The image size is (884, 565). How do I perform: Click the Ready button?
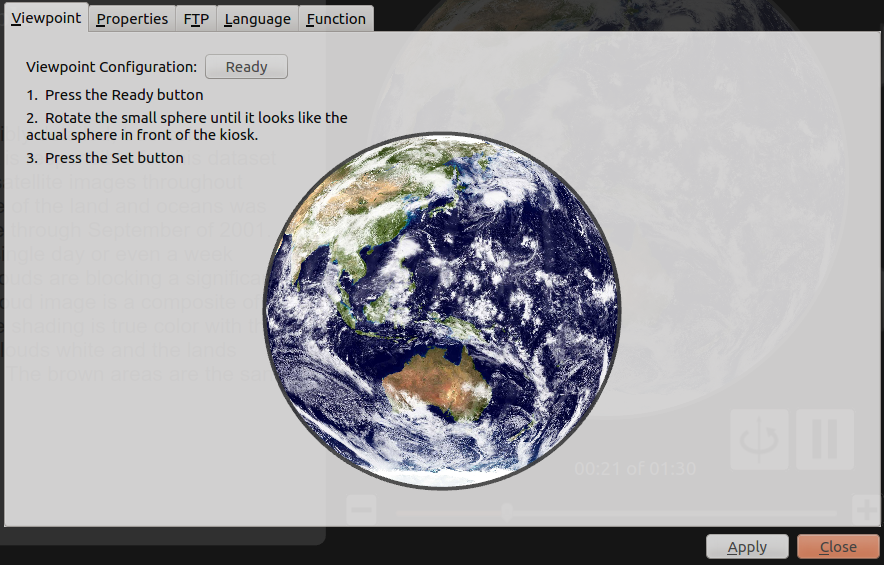pyautogui.click(x=246, y=67)
